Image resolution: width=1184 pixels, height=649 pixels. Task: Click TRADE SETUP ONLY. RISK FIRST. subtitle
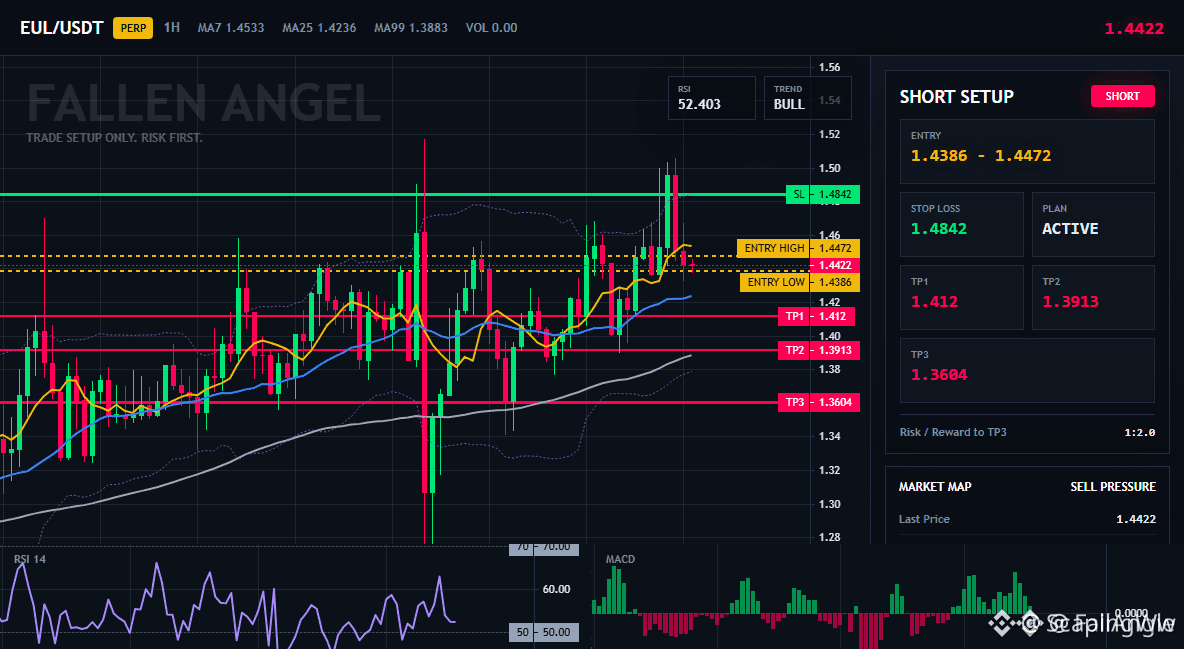tap(114, 138)
